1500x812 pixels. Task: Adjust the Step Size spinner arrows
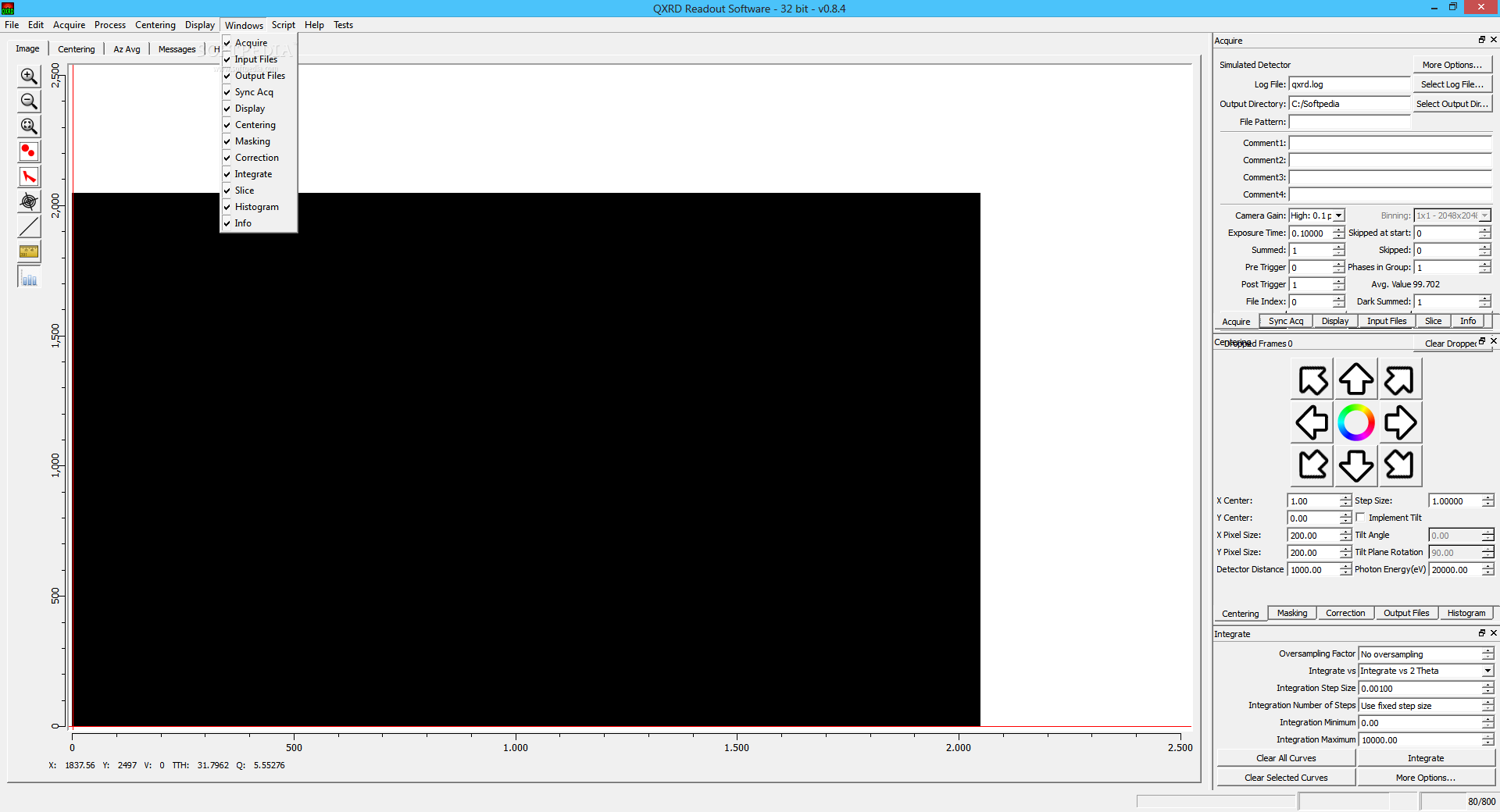coord(1487,501)
